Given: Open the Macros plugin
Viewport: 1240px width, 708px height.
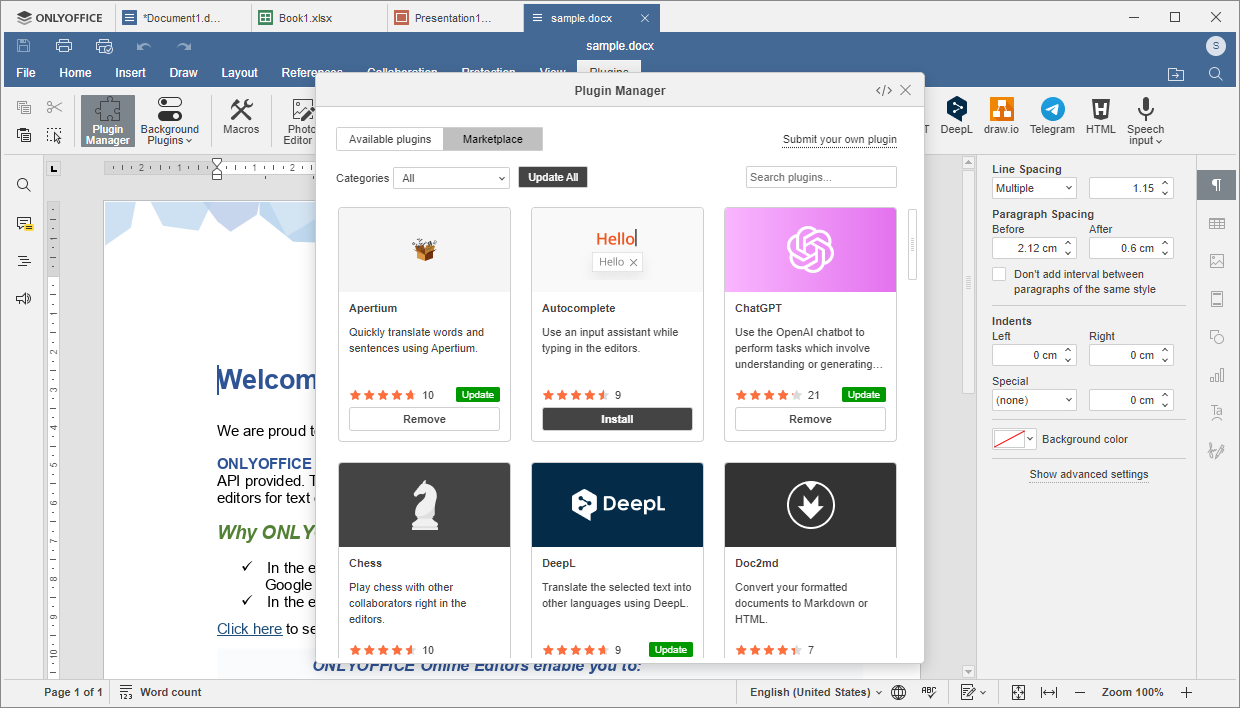Looking at the screenshot, I should click(x=241, y=120).
